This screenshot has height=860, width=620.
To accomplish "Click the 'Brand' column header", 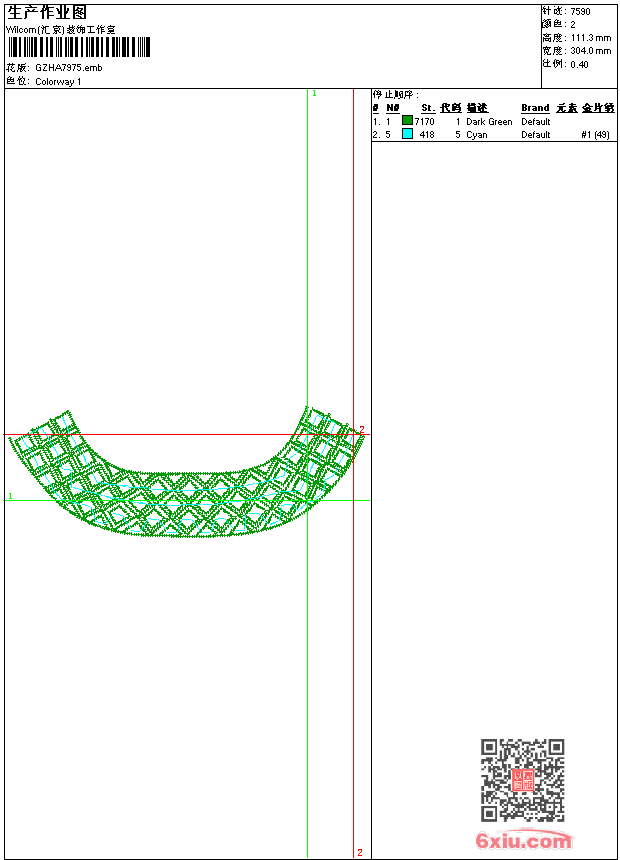I will [x=535, y=108].
